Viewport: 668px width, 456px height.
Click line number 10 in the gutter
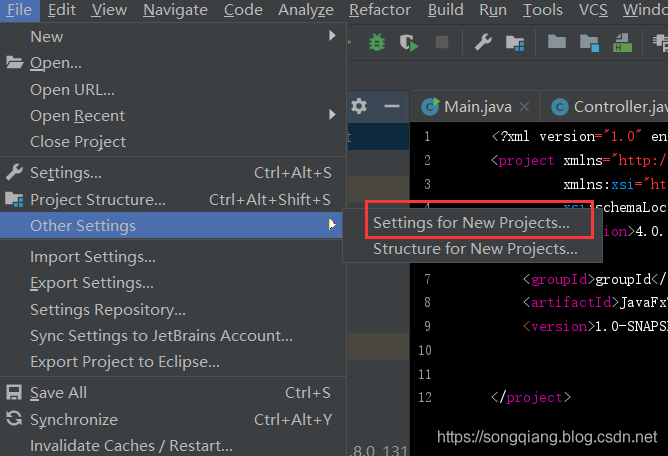coord(425,350)
